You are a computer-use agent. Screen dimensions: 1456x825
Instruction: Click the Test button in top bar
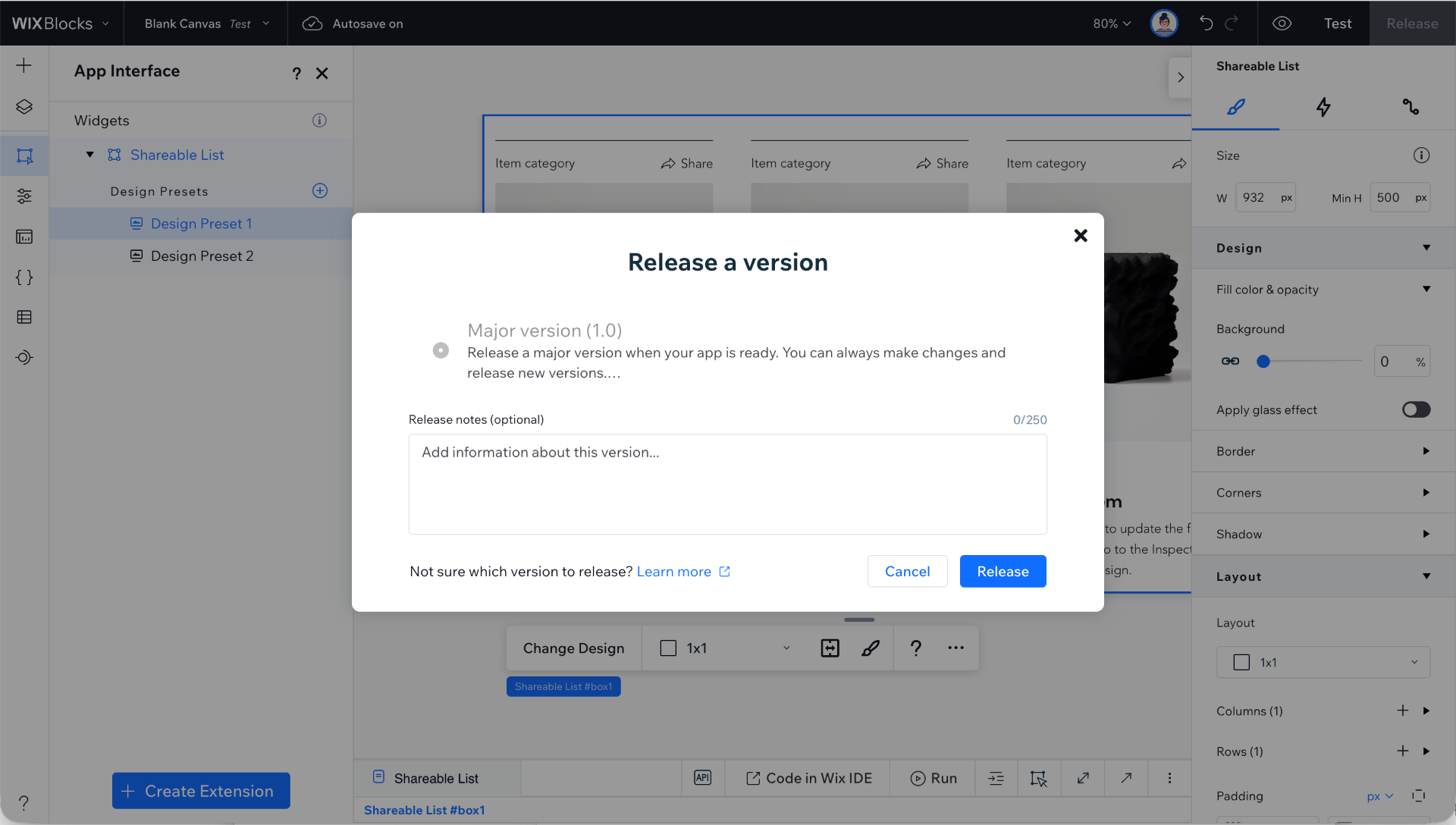pos(1338,24)
